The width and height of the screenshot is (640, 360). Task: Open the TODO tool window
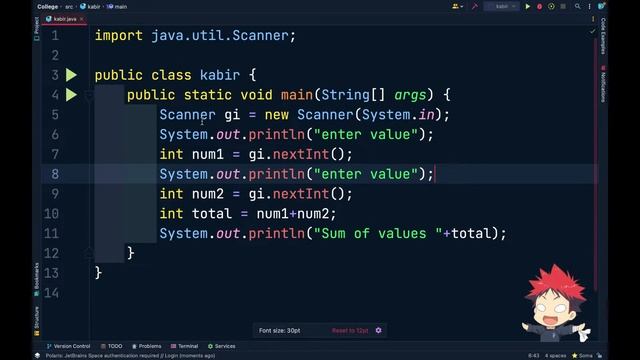point(111,346)
